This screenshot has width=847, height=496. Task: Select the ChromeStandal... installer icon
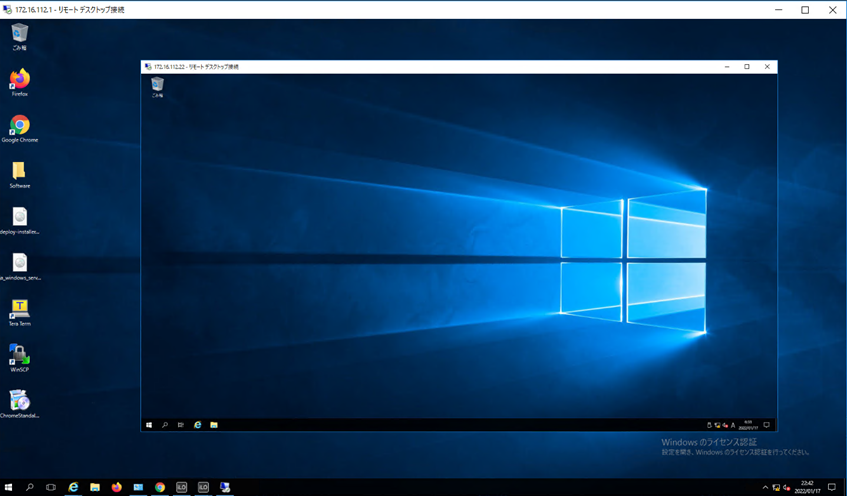click(19, 404)
